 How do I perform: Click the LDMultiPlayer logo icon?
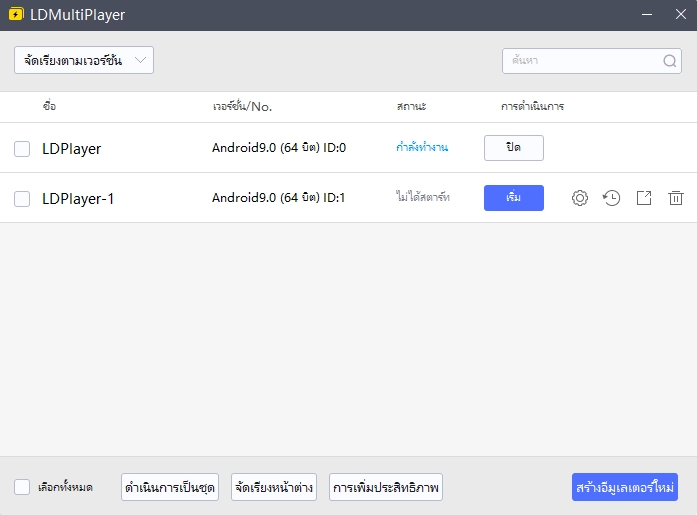pyautogui.click(x=16, y=14)
